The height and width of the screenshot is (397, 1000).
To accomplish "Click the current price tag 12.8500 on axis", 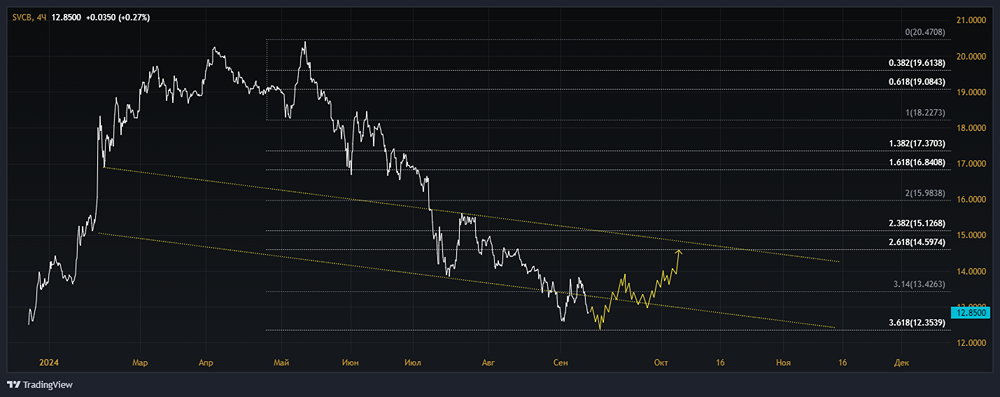I will 971,313.
